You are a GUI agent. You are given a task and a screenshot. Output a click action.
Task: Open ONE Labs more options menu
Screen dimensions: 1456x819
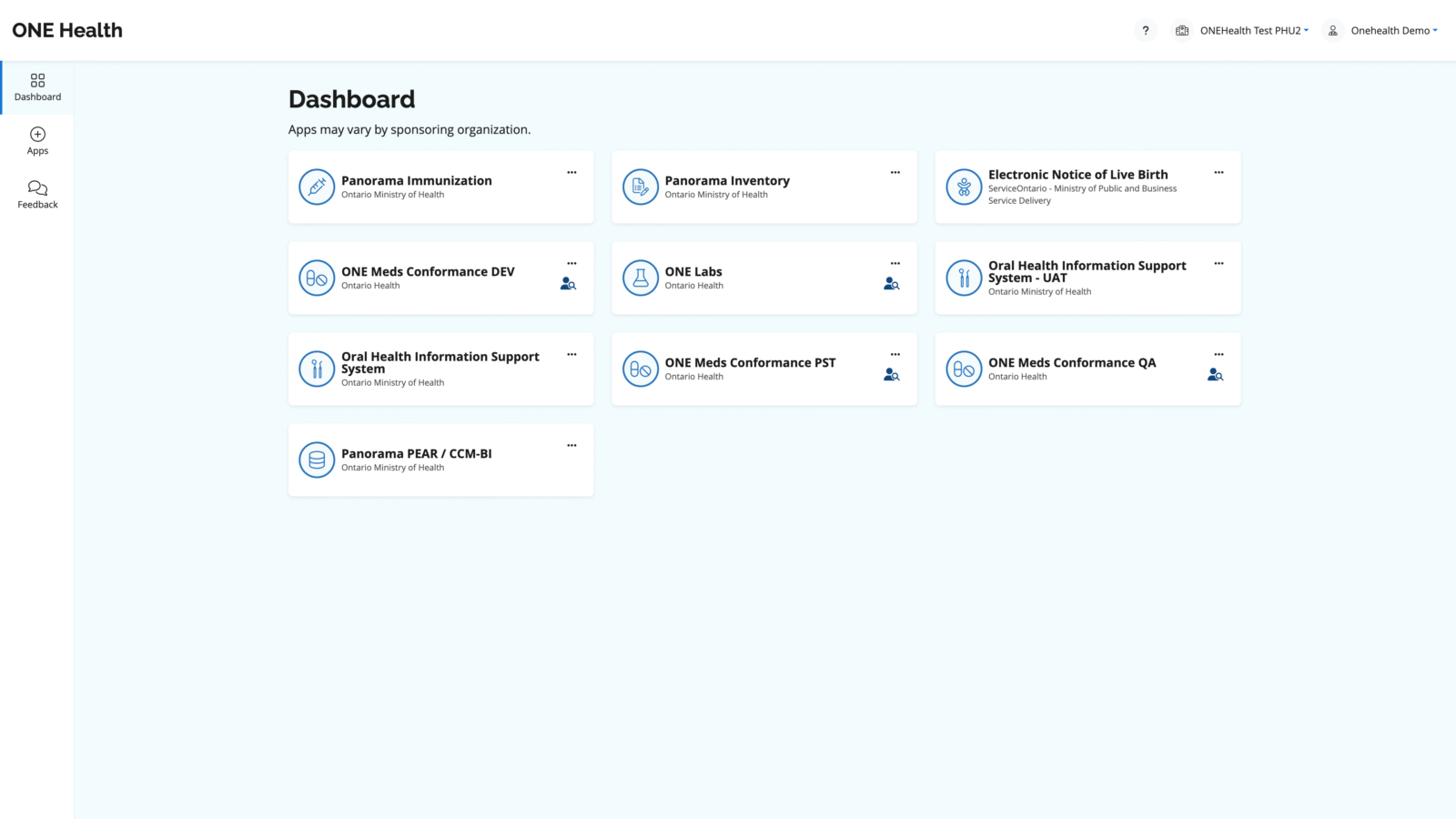[895, 263]
